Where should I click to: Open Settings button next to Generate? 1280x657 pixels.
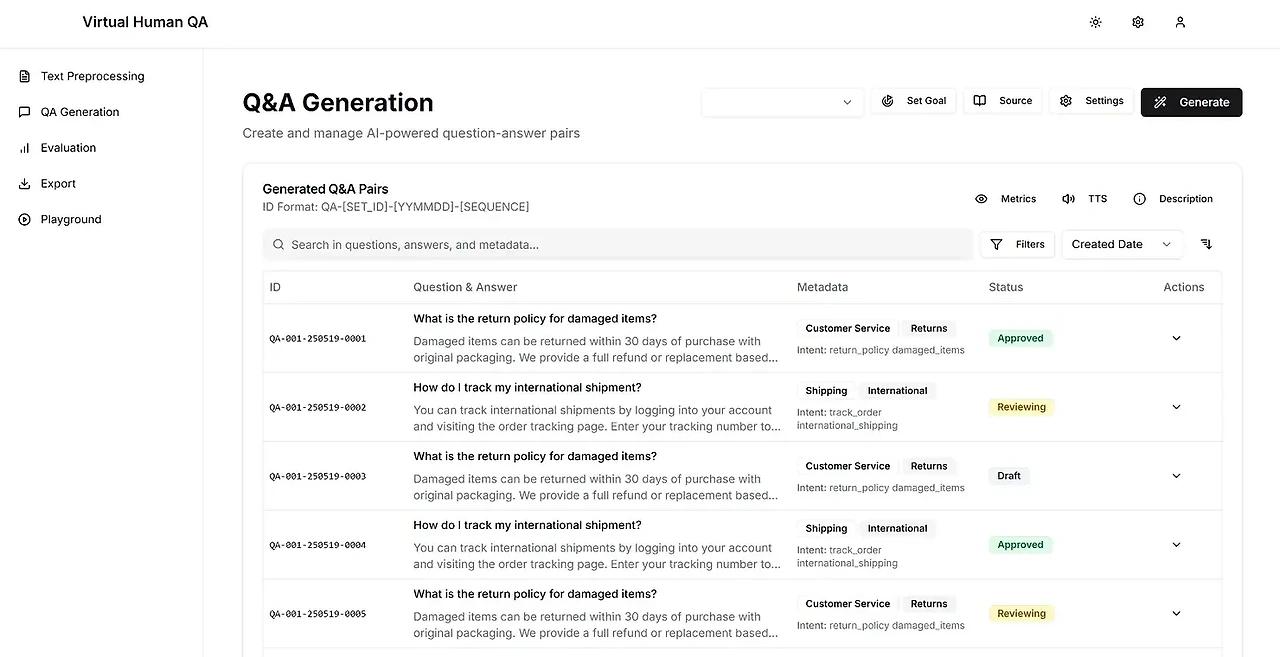[x=1092, y=101]
